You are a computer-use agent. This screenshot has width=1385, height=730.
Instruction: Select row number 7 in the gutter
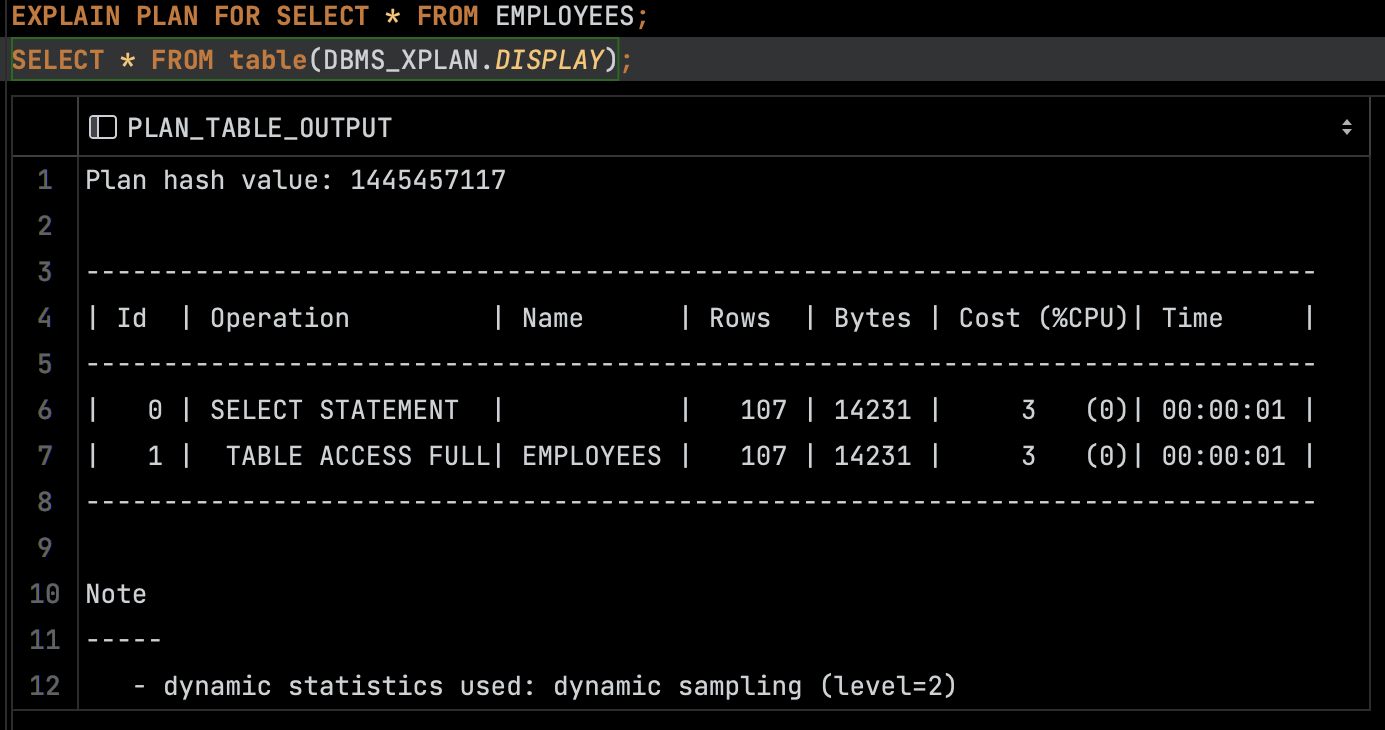(44, 456)
